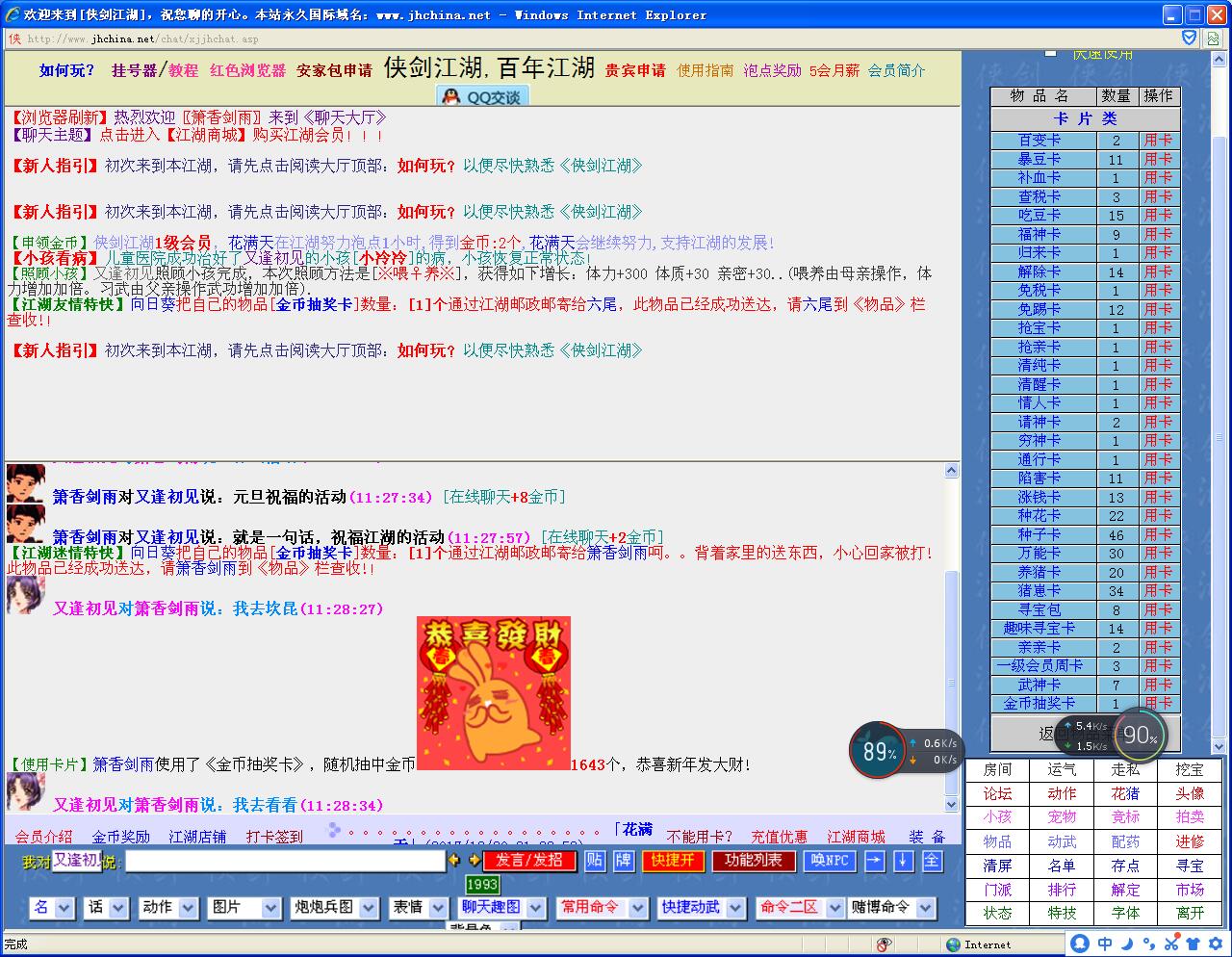Open 充值优惠 link below the chat

coord(779,837)
